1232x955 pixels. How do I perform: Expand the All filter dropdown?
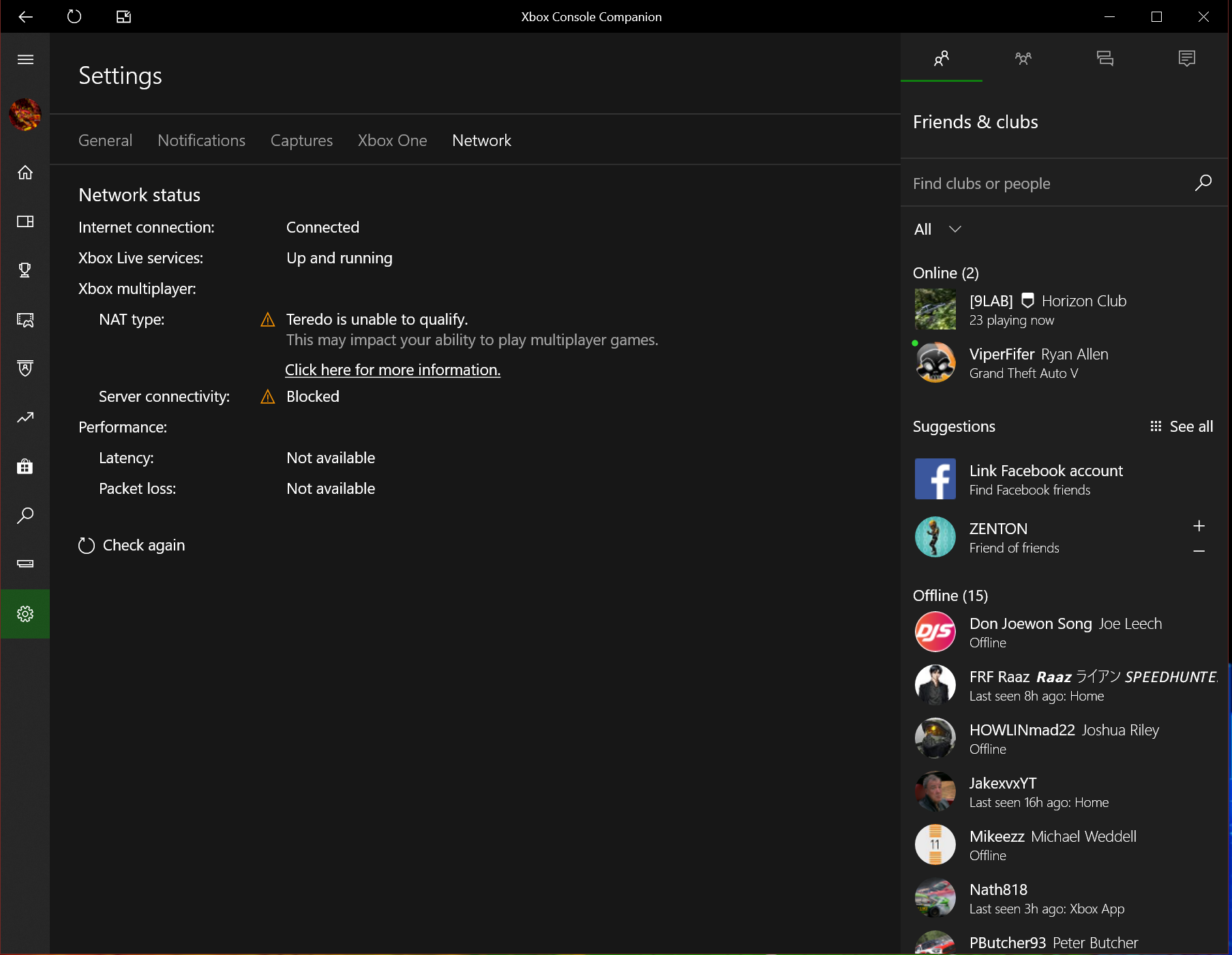(x=937, y=229)
